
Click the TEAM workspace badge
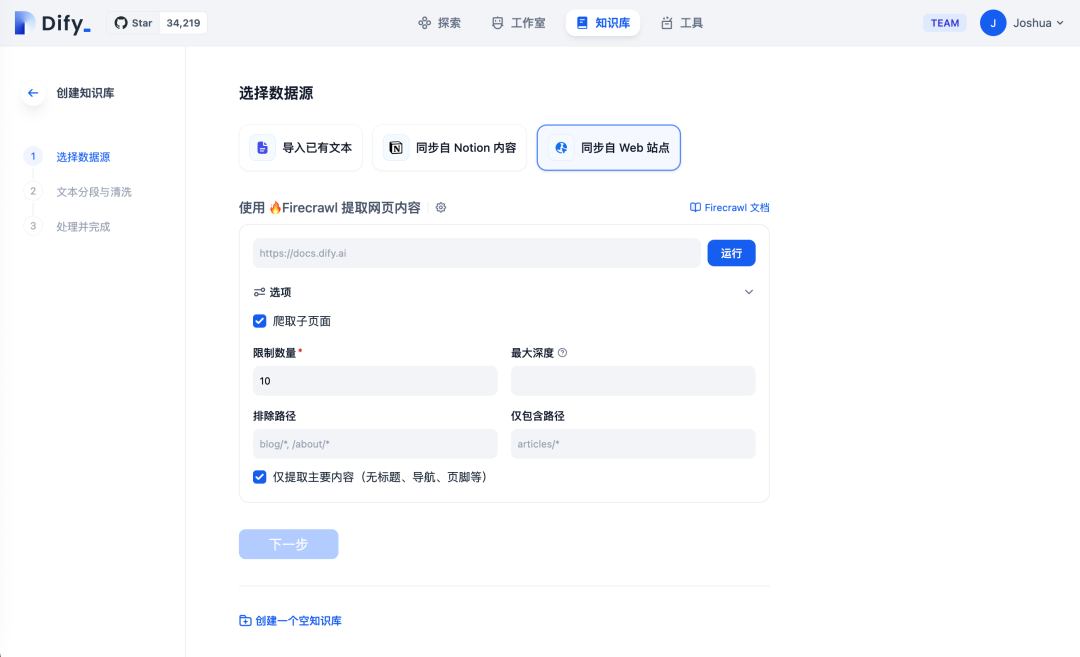[944, 22]
